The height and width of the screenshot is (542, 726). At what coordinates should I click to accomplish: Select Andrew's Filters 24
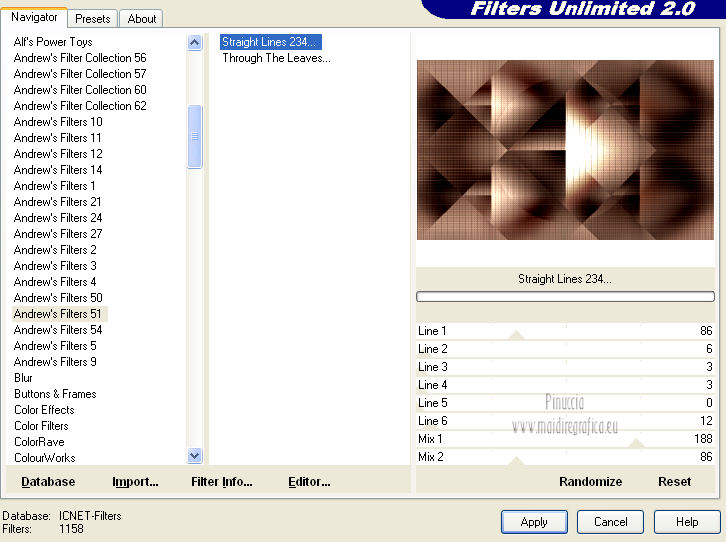coord(58,218)
